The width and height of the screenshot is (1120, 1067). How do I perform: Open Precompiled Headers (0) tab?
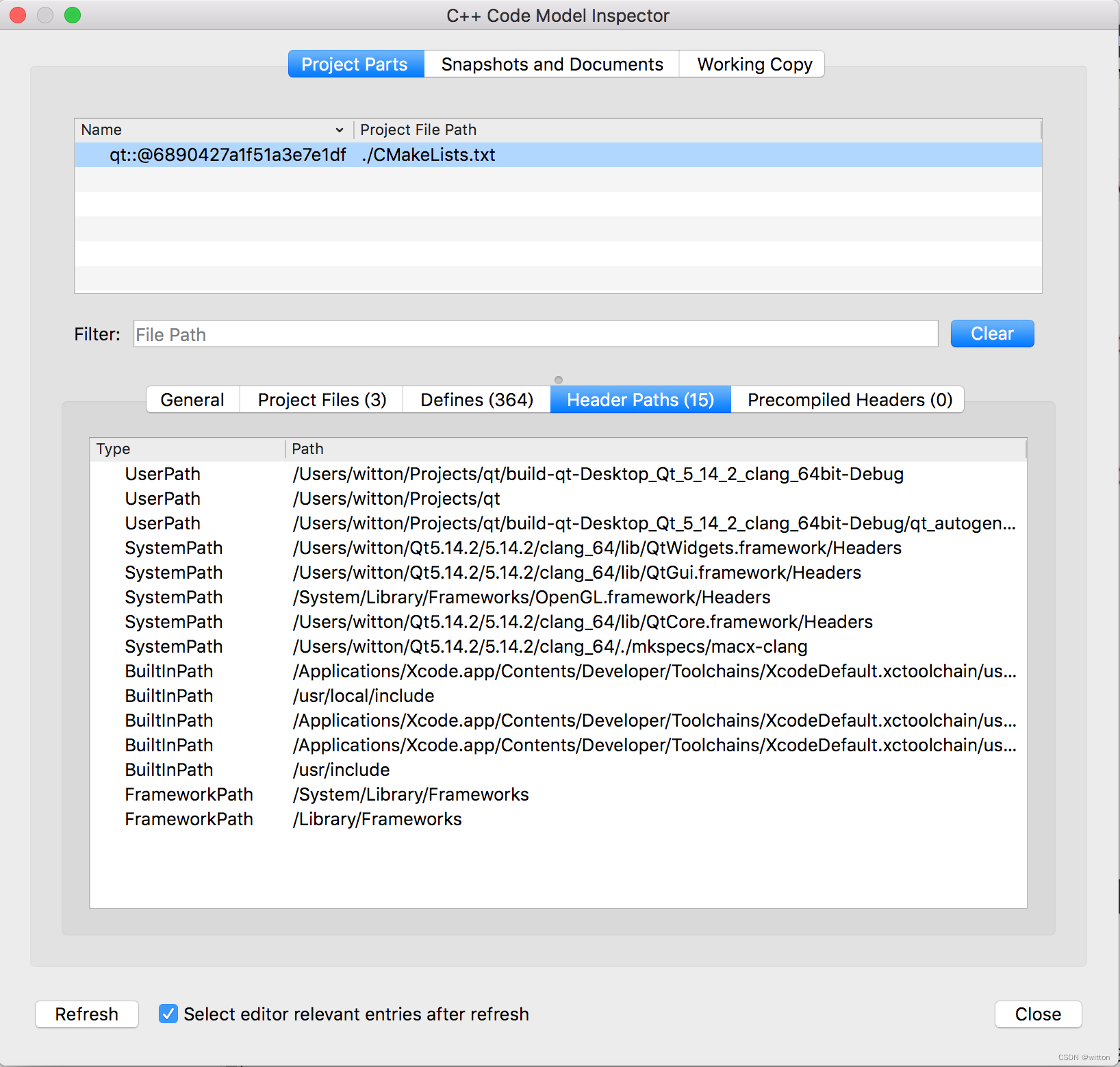coord(849,400)
